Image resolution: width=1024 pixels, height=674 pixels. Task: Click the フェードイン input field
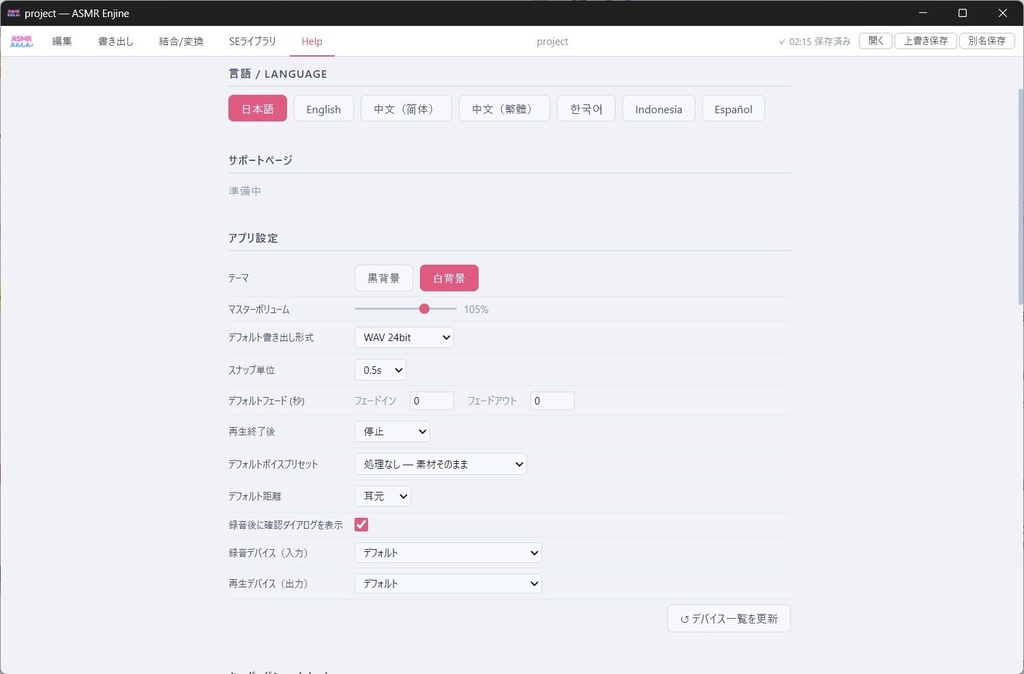[432, 401]
